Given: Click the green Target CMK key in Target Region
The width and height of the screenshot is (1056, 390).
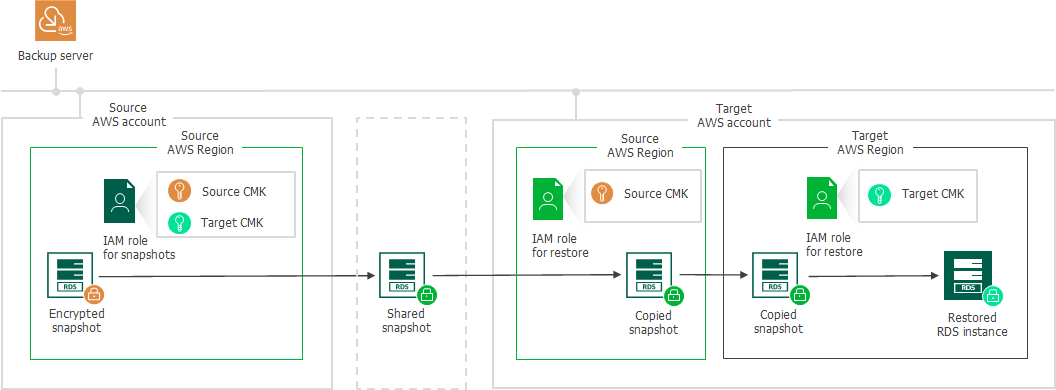Looking at the screenshot, I should click(x=879, y=195).
